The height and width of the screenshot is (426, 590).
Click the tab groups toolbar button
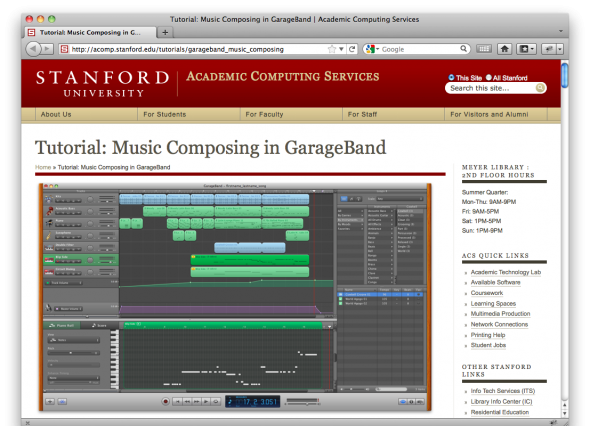(484, 49)
